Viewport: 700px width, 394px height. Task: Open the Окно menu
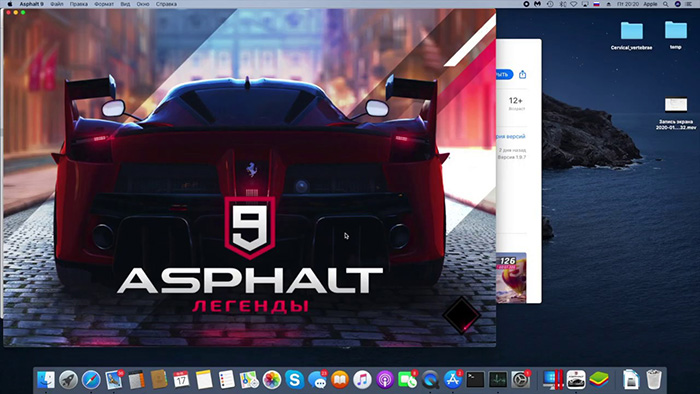[143, 4]
